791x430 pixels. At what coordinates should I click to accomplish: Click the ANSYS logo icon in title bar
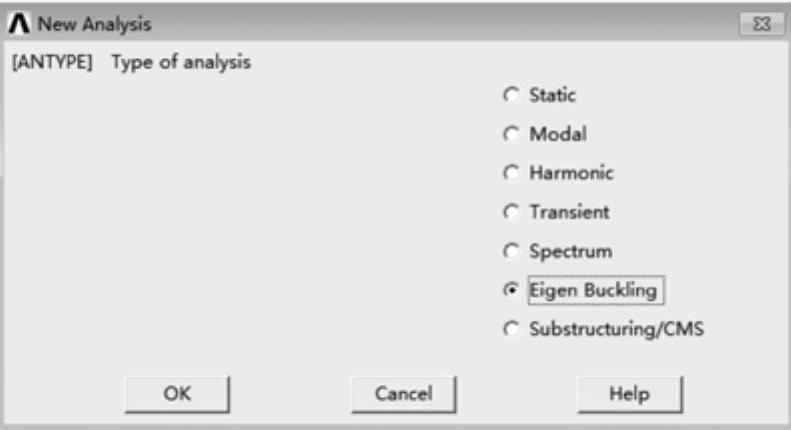pyautogui.click(x=22, y=23)
